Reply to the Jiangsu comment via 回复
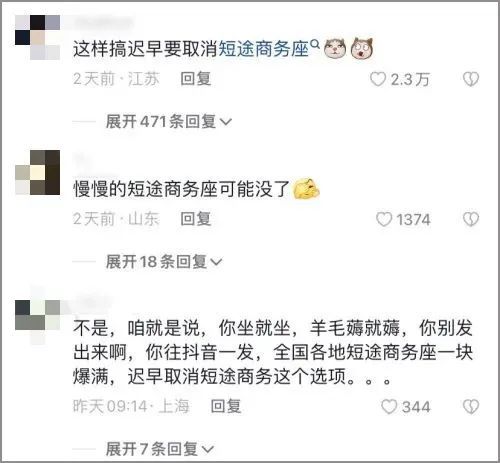The height and width of the screenshot is (463, 500). 196,79
